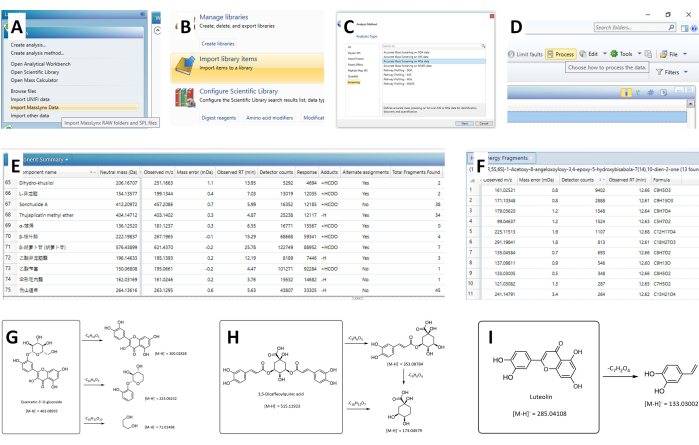Click the search icon in analysis type list

pyautogui.click(x=483, y=46)
